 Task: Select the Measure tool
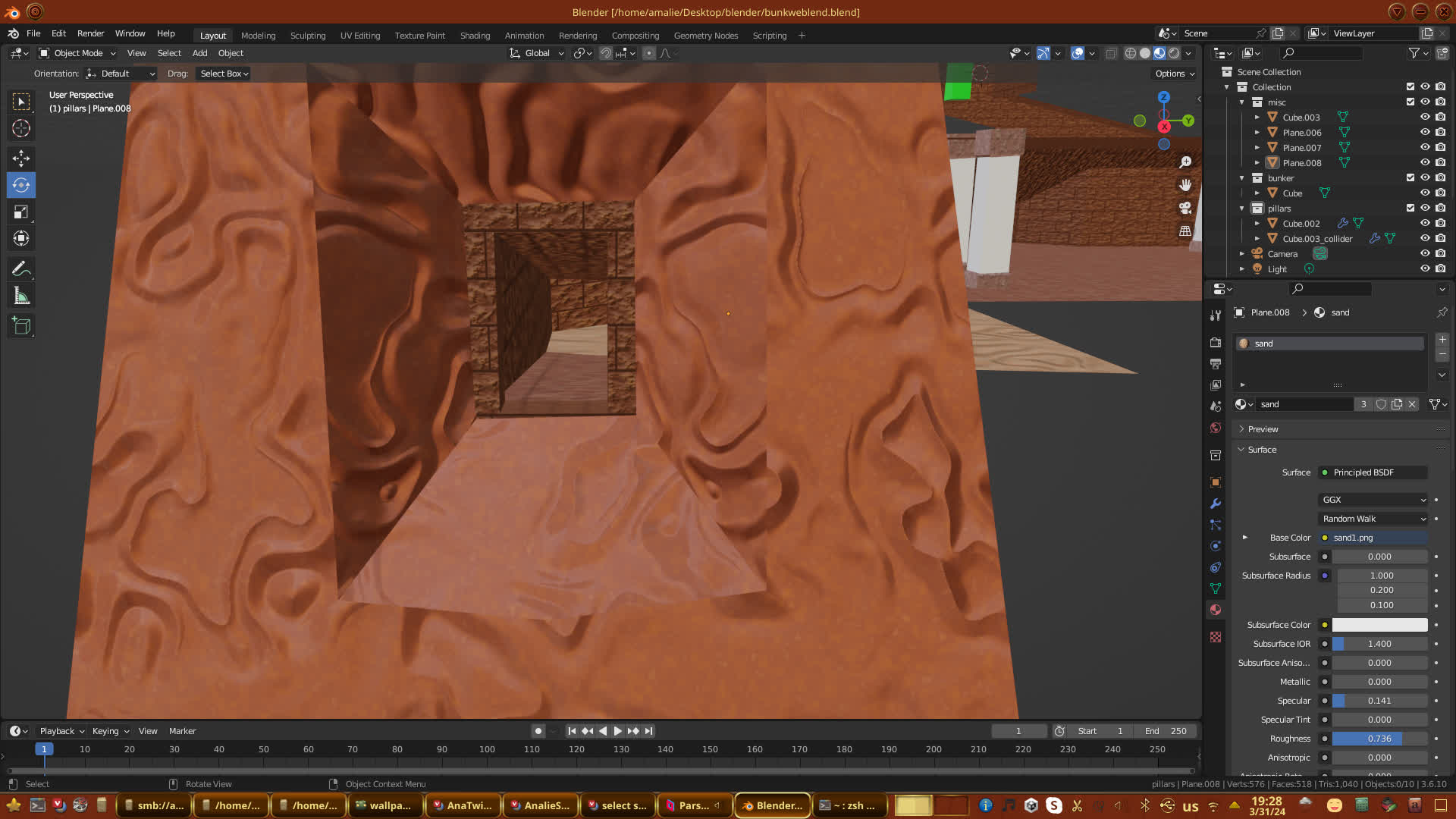[21, 296]
